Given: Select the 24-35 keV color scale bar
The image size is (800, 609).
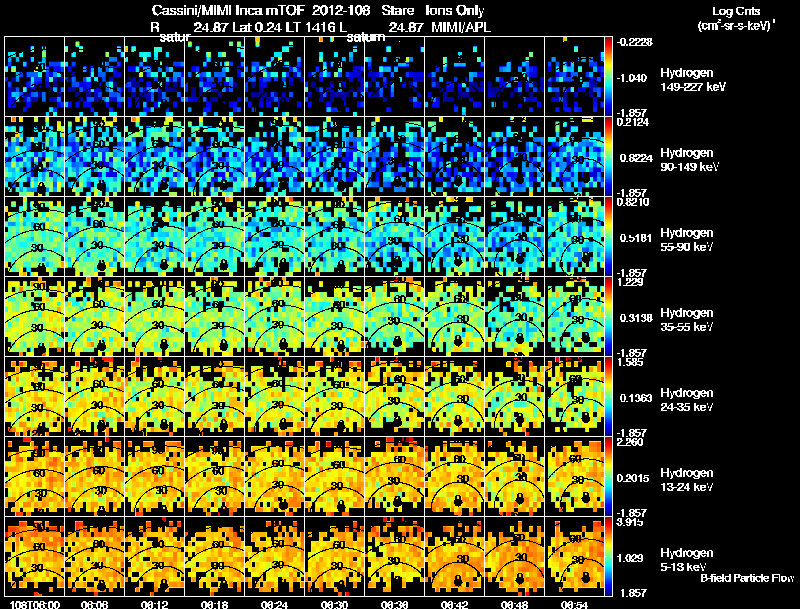Looking at the screenshot, I should [x=608, y=396].
